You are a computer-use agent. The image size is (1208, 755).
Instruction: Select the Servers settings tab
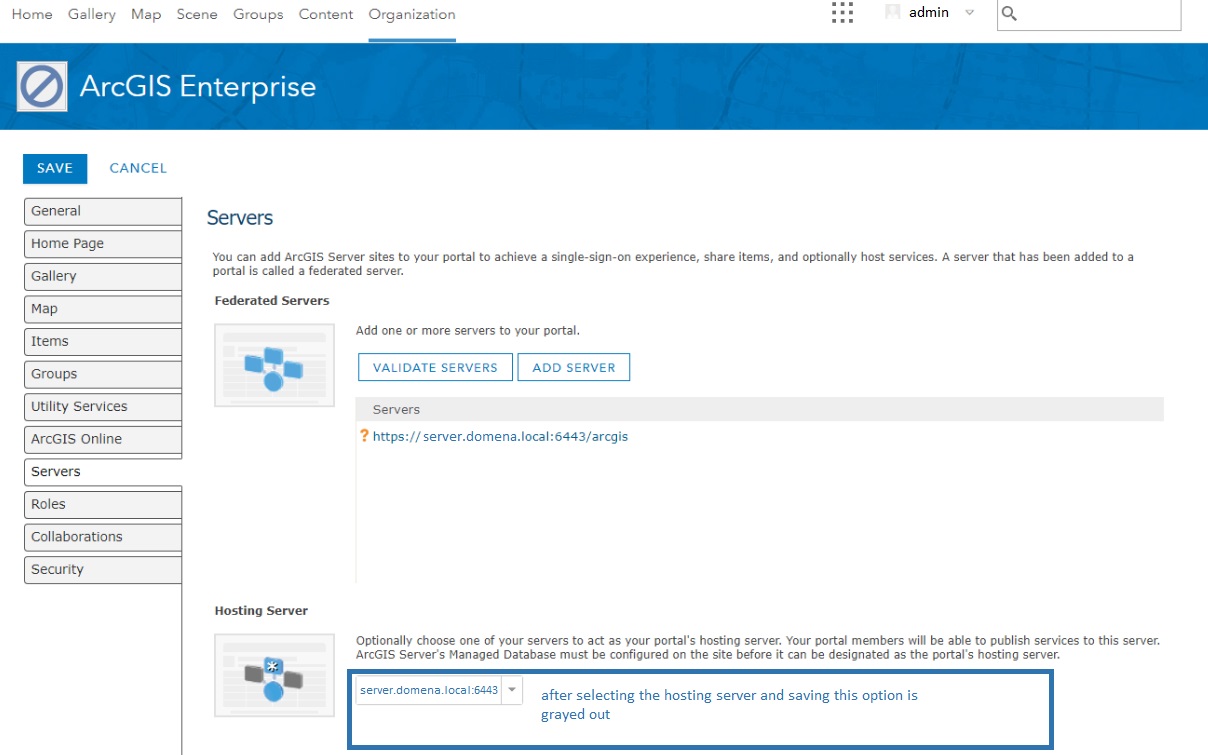point(103,471)
